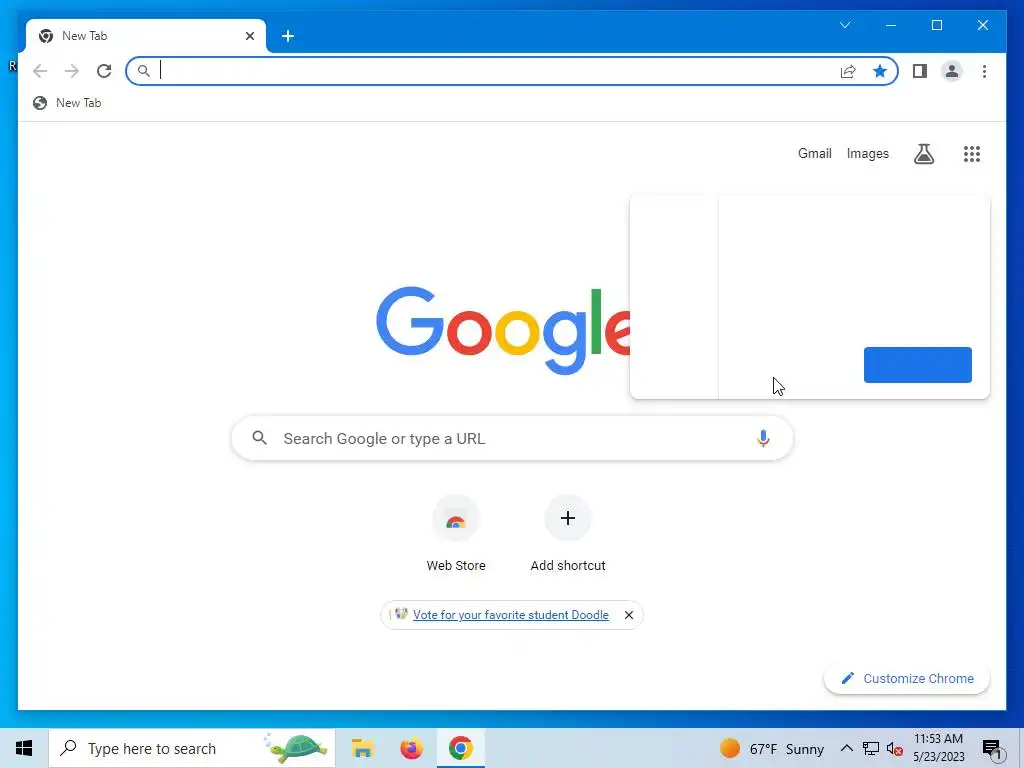Viewport: 1024px width, 768px height.
Task: Open a new tab with plus button
Action: [287, 36]
